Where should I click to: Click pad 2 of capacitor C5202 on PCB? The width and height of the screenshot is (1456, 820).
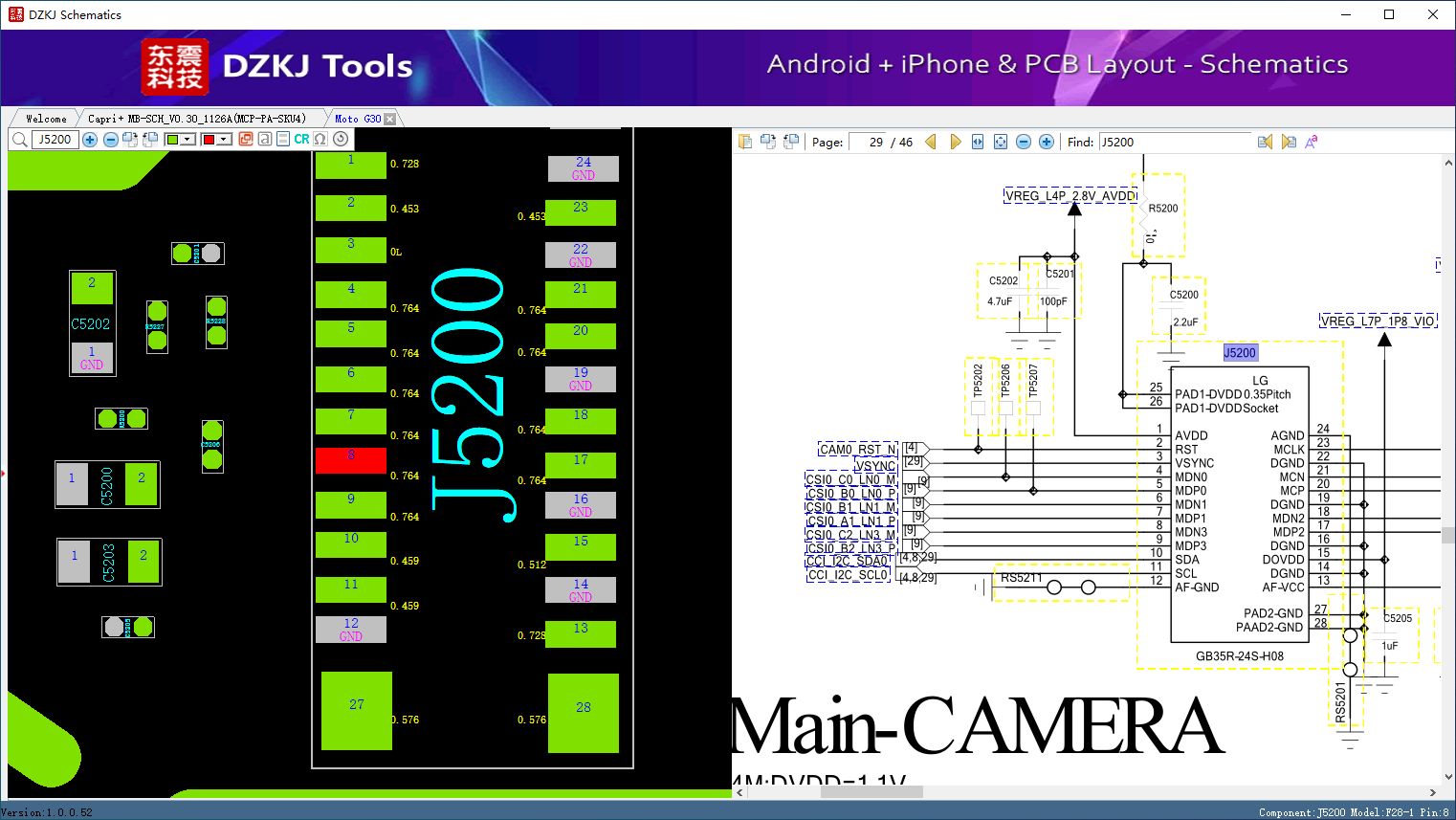[x=92, y=288]
